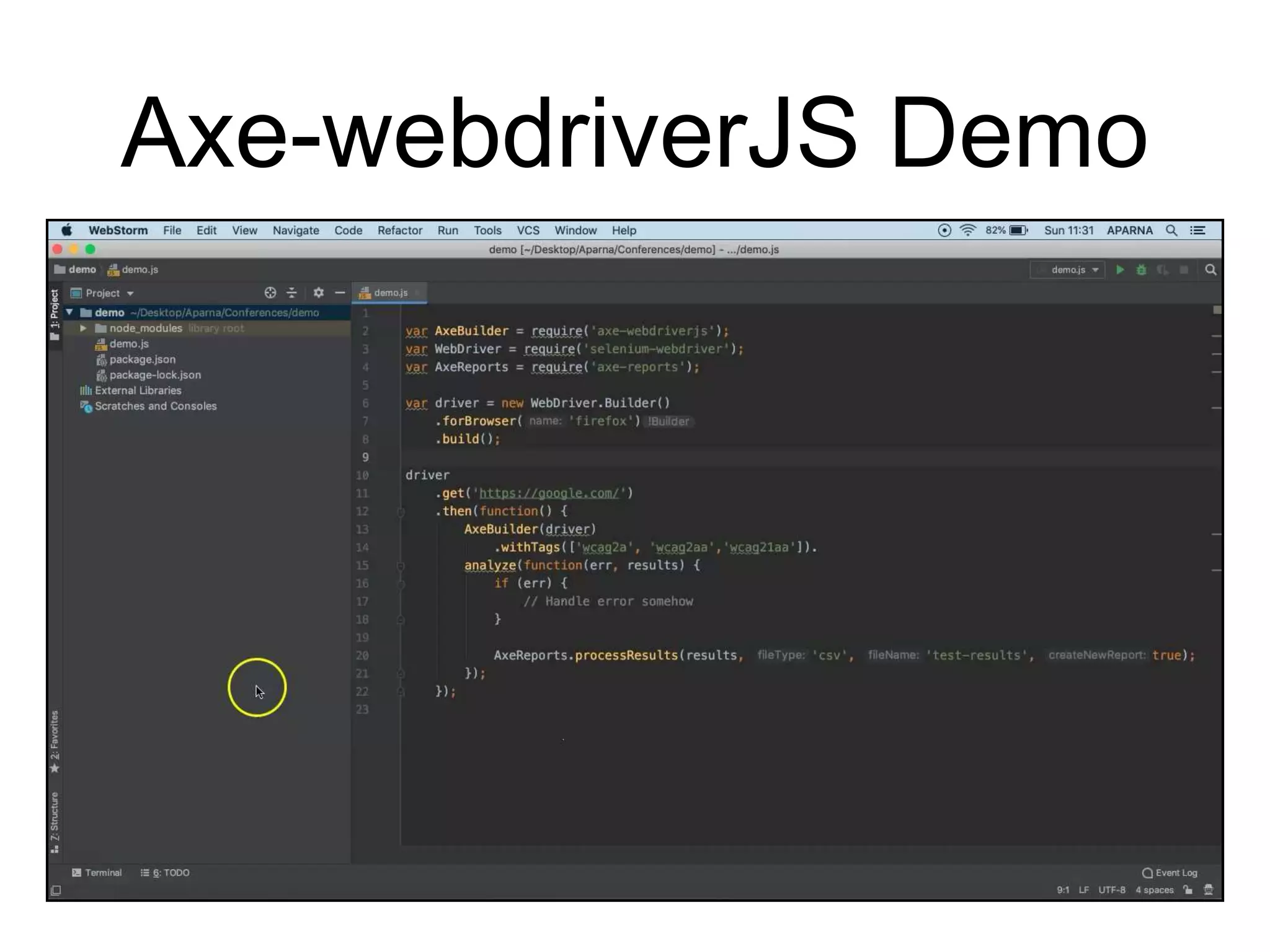Image resolution: width=1270 pixels, height=952 pixels.
Task: Click the demo breadcrumb folder
Action: coord(75,270)
